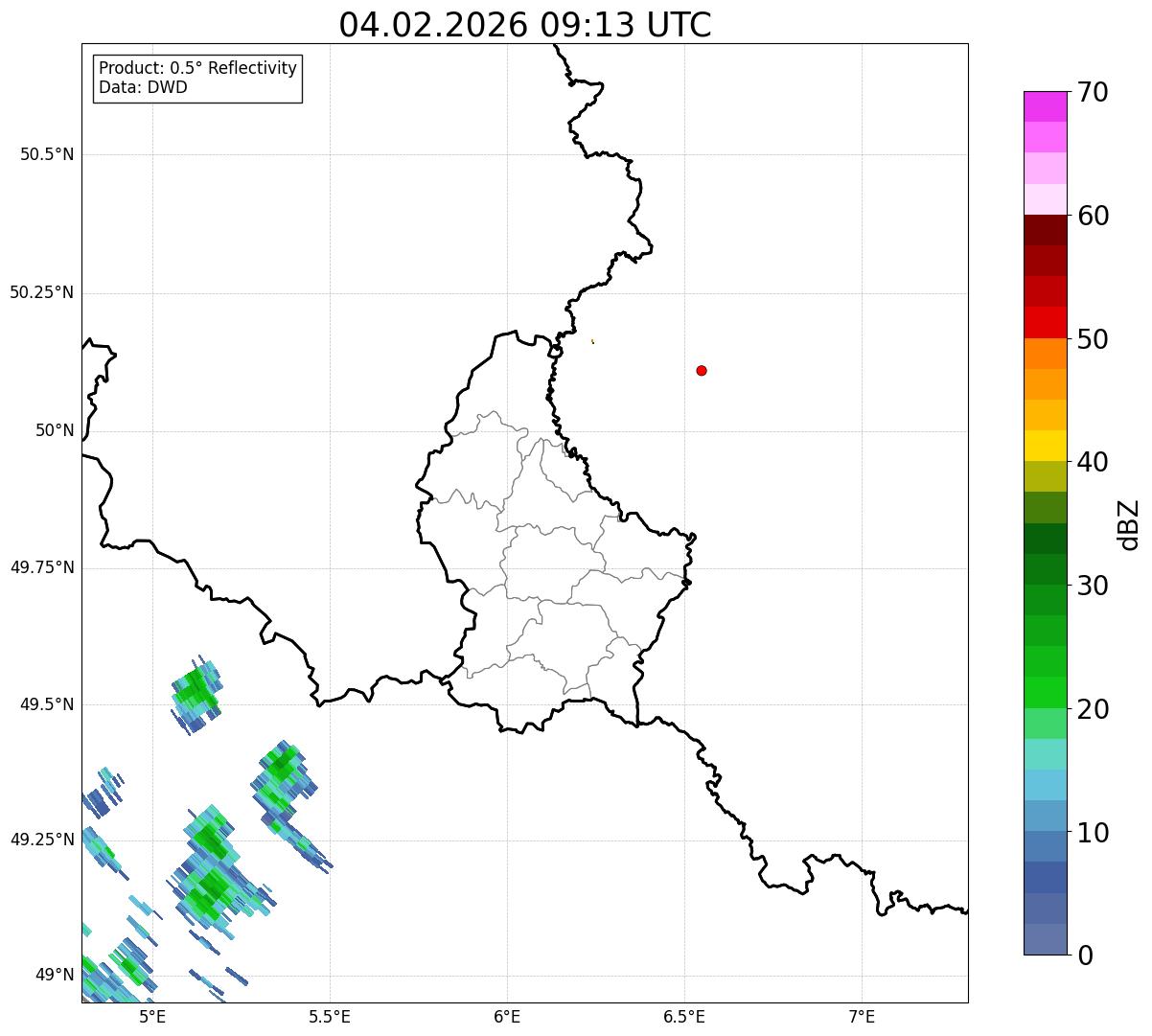
Task: Click the dark maroon swatch just below 60 dBZ
Action: click(x=1045, y=230)
